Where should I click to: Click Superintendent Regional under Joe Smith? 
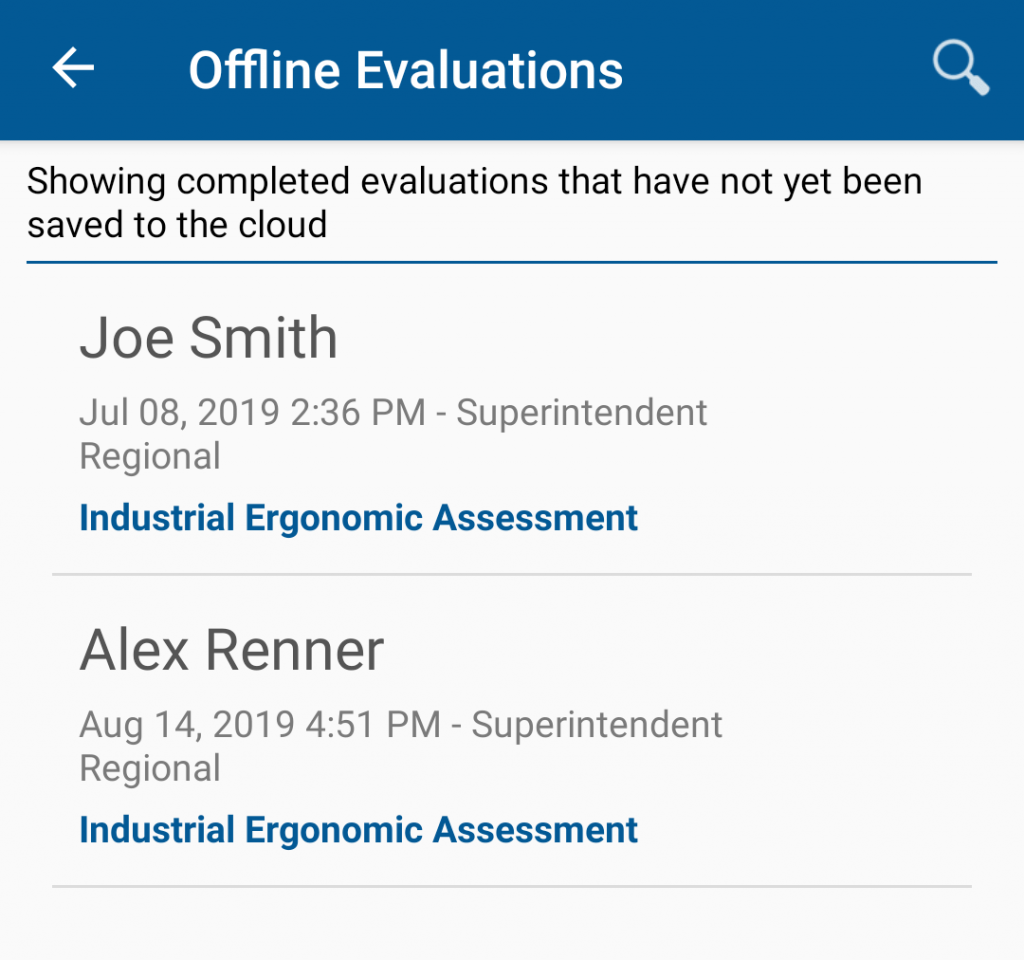pyautogui.click(x=580, y=433)
